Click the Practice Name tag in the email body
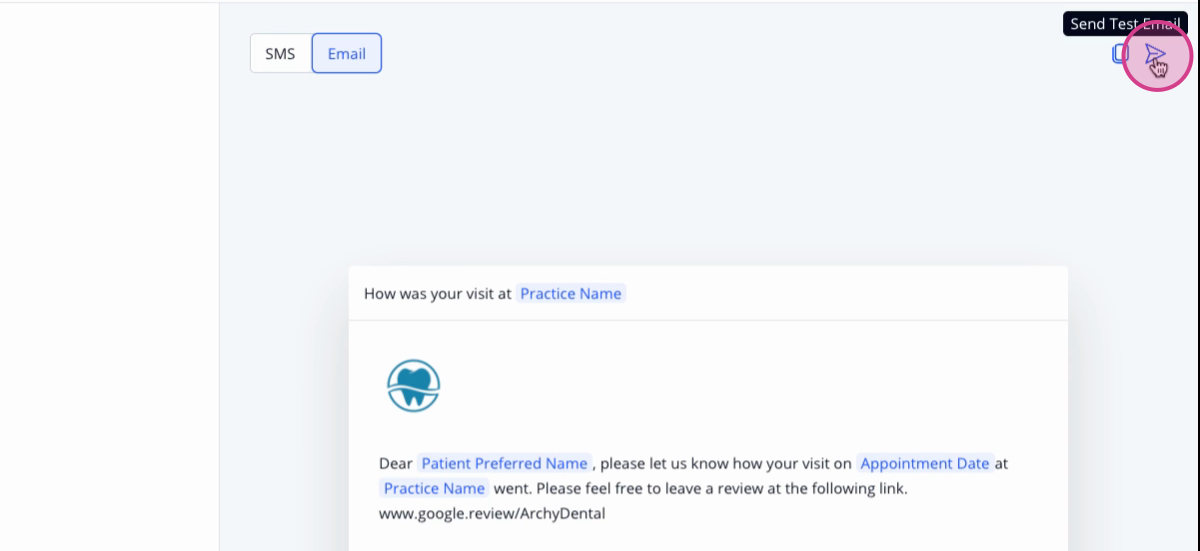Image resolution: width=1200 pixels, height=551 pixels. (434, 488)
